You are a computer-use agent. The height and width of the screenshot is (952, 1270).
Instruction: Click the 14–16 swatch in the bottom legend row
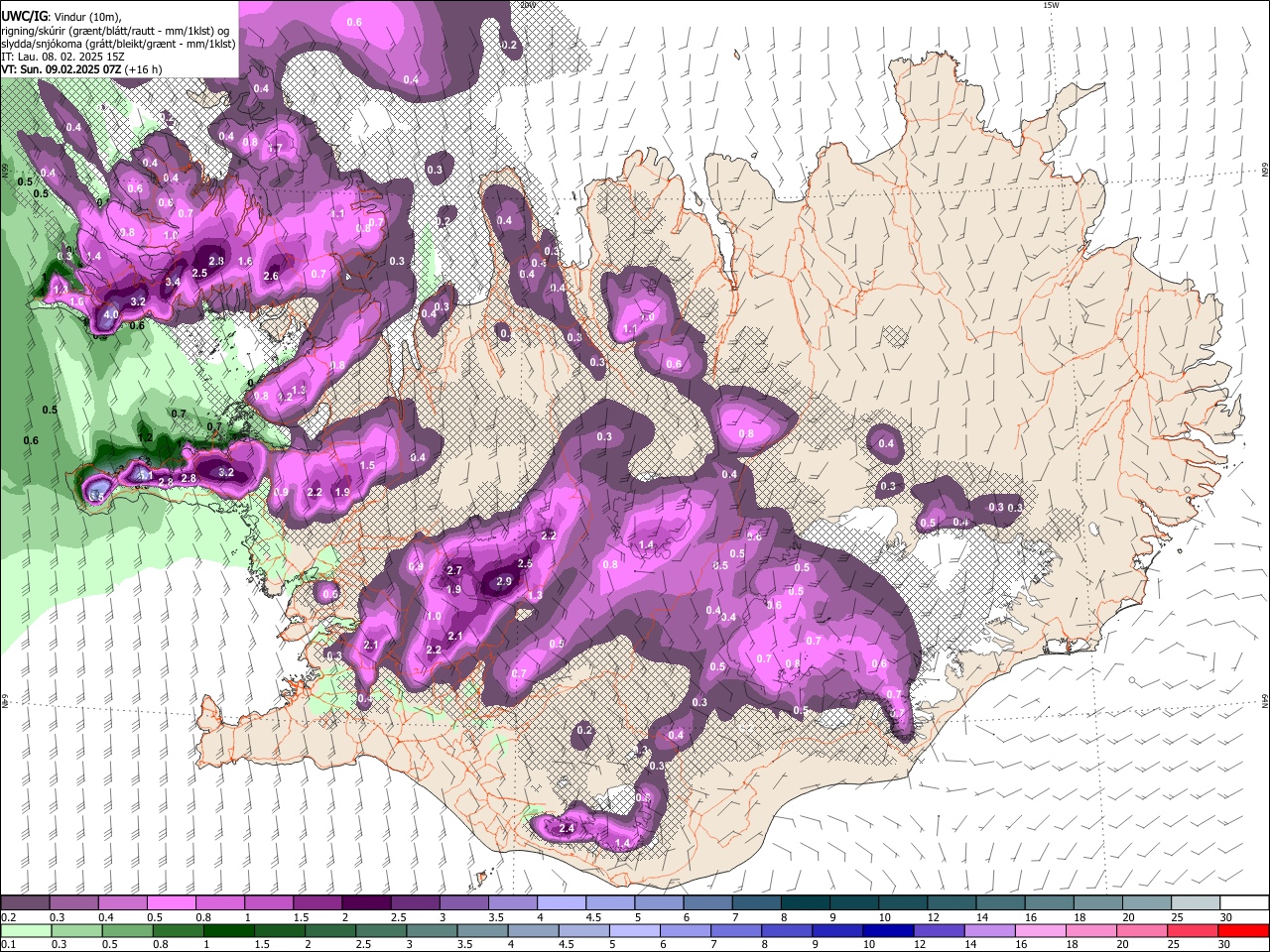pyautogui.click(x=990, y=930)
